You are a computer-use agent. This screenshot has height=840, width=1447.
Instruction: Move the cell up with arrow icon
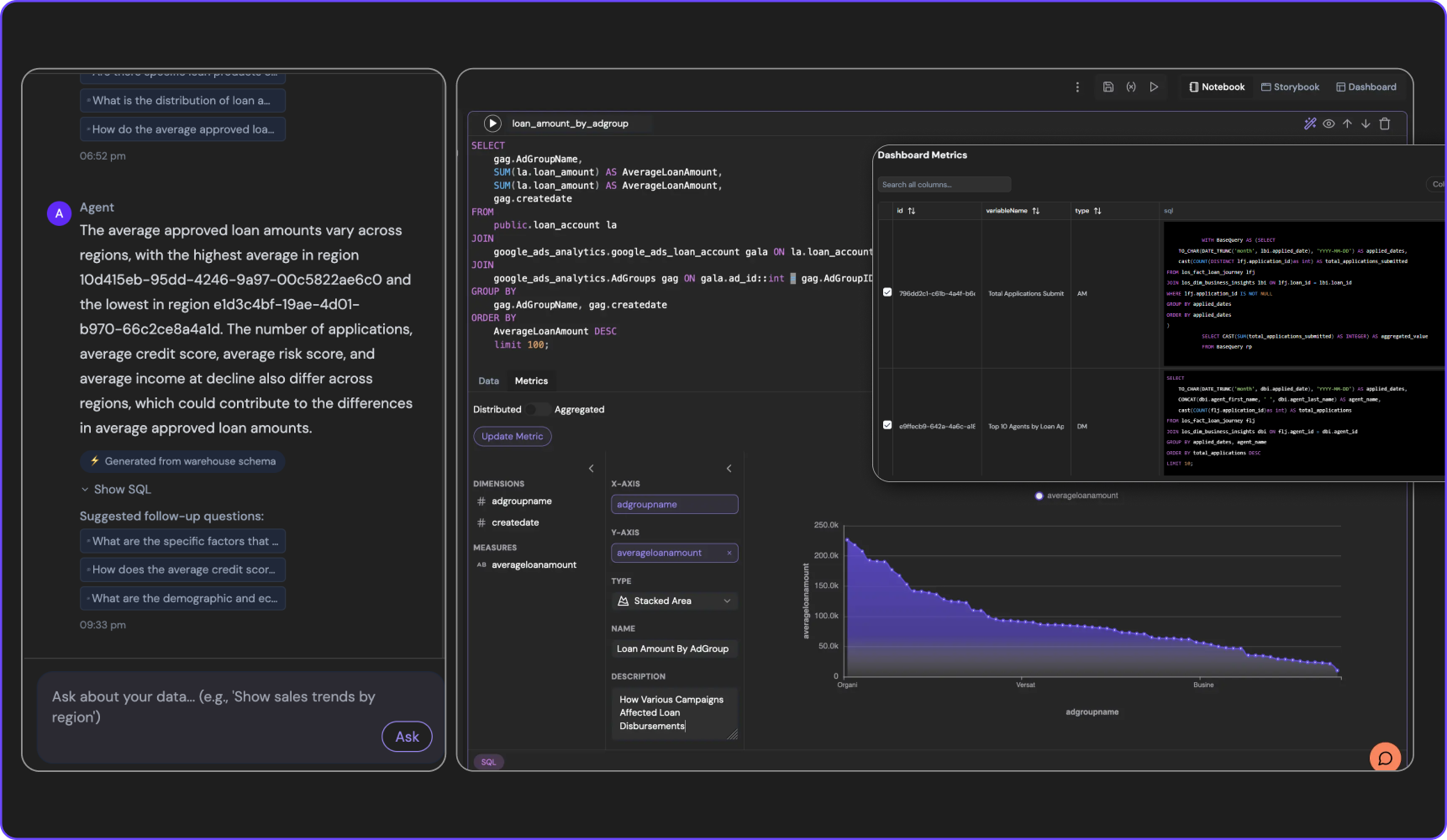coord(1347,123)
